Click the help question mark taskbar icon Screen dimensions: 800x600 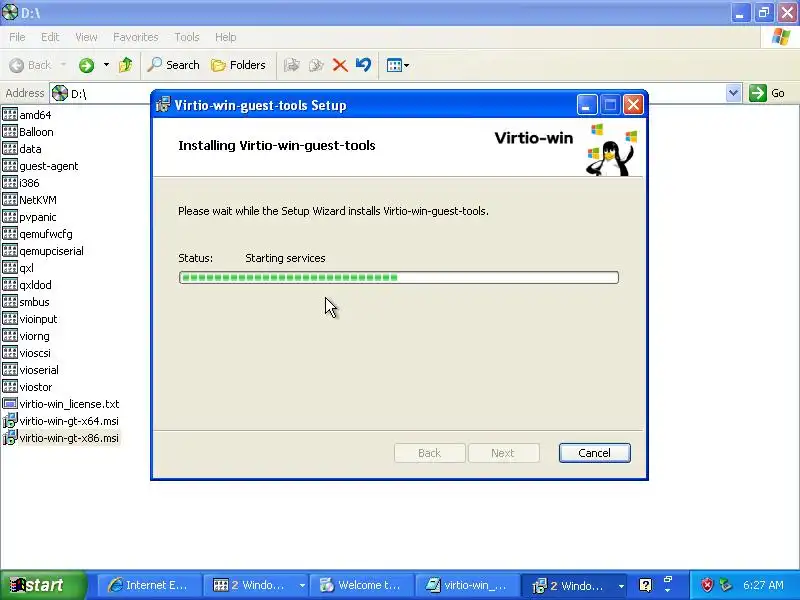tap(645, 585)
